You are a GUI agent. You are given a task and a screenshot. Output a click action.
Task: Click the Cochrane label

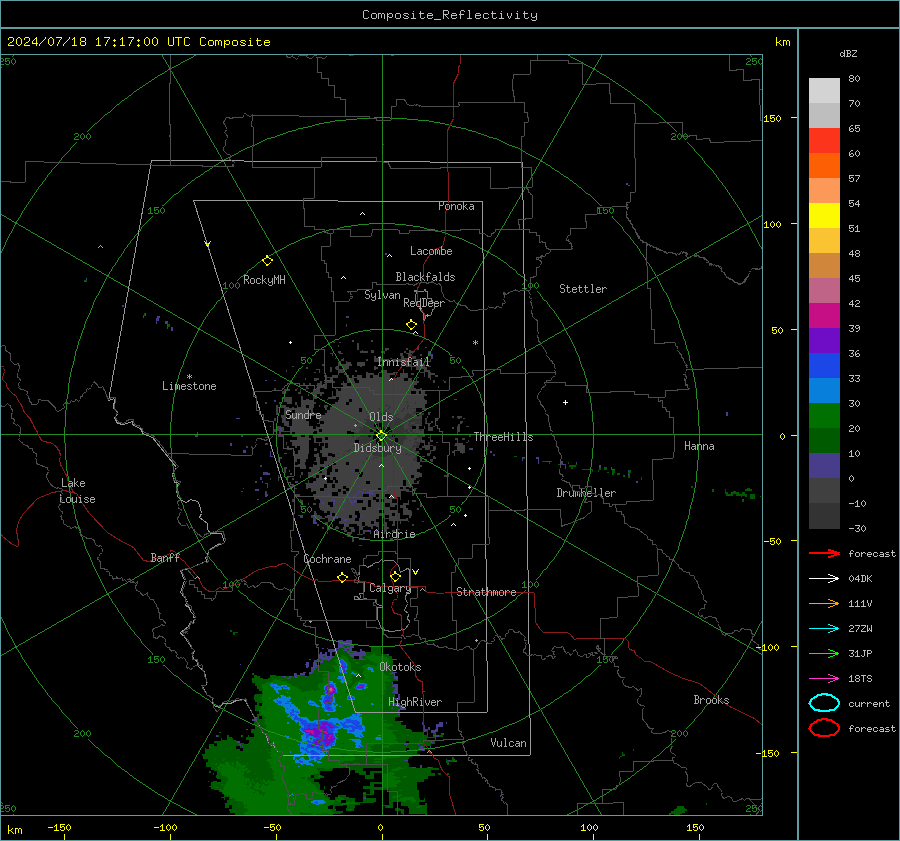[327, 559]
